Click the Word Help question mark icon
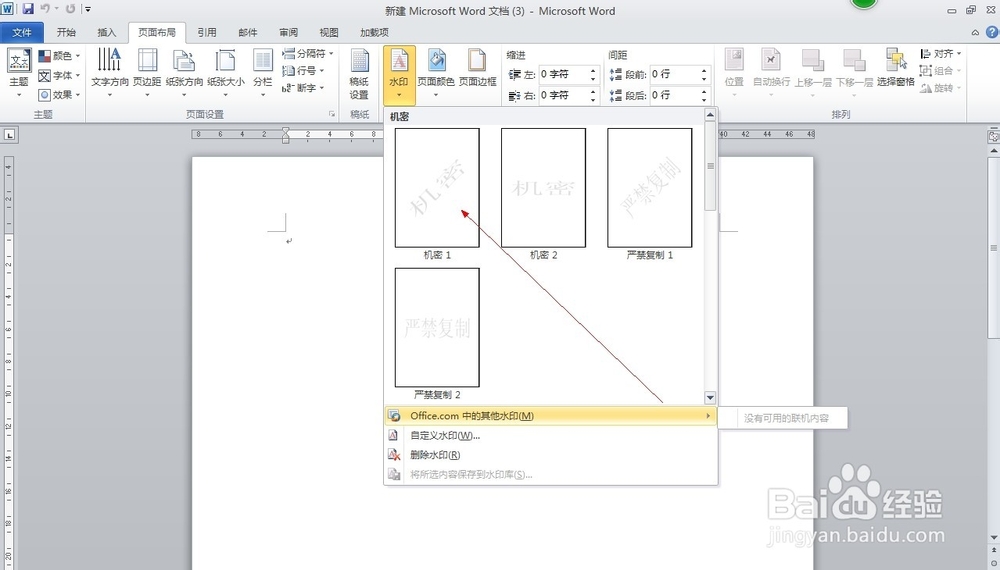This screenshot has height=570, width=1000. [x=992, y=32]
